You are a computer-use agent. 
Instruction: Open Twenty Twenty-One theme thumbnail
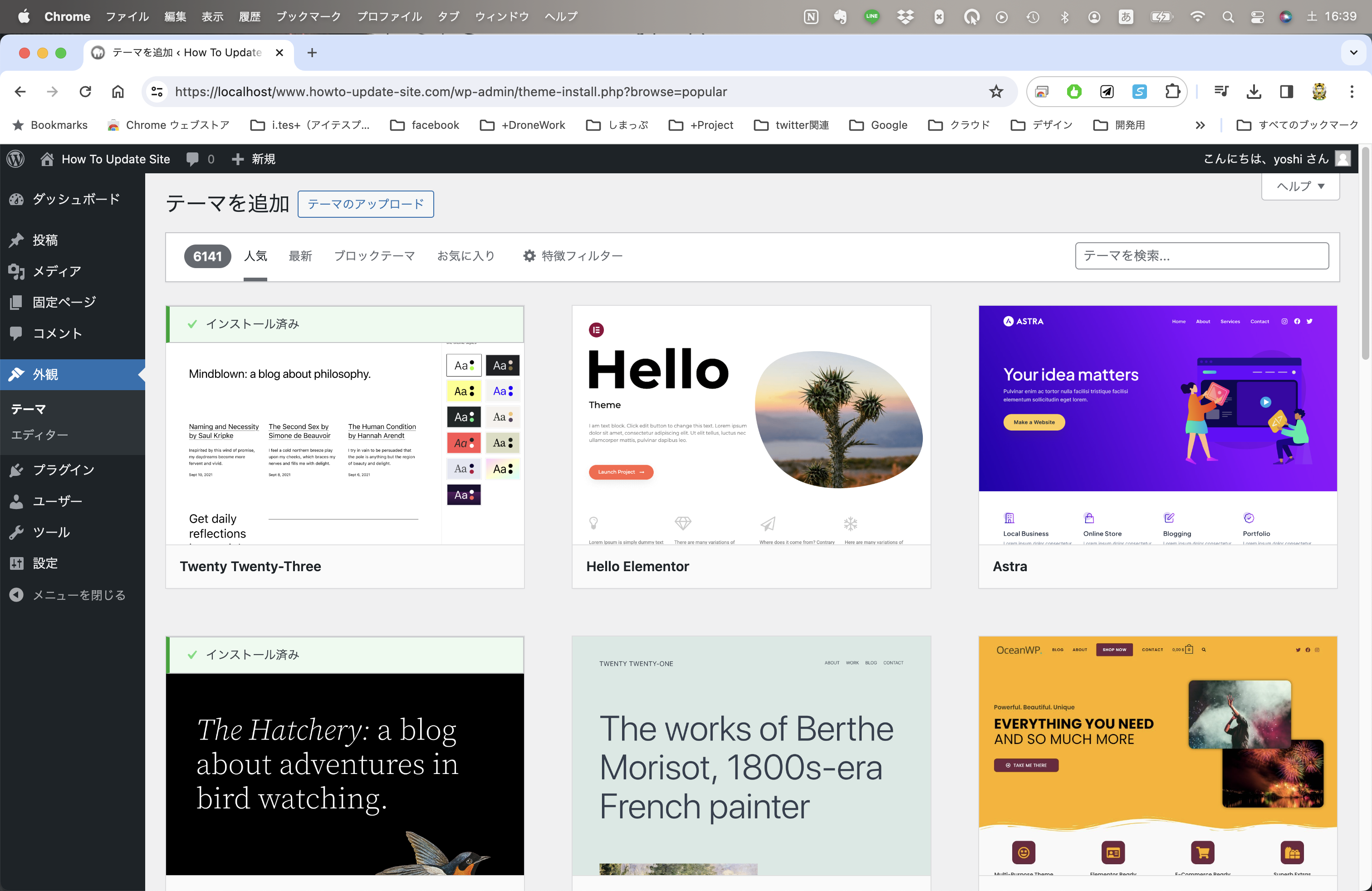click(x=751, y=755)
